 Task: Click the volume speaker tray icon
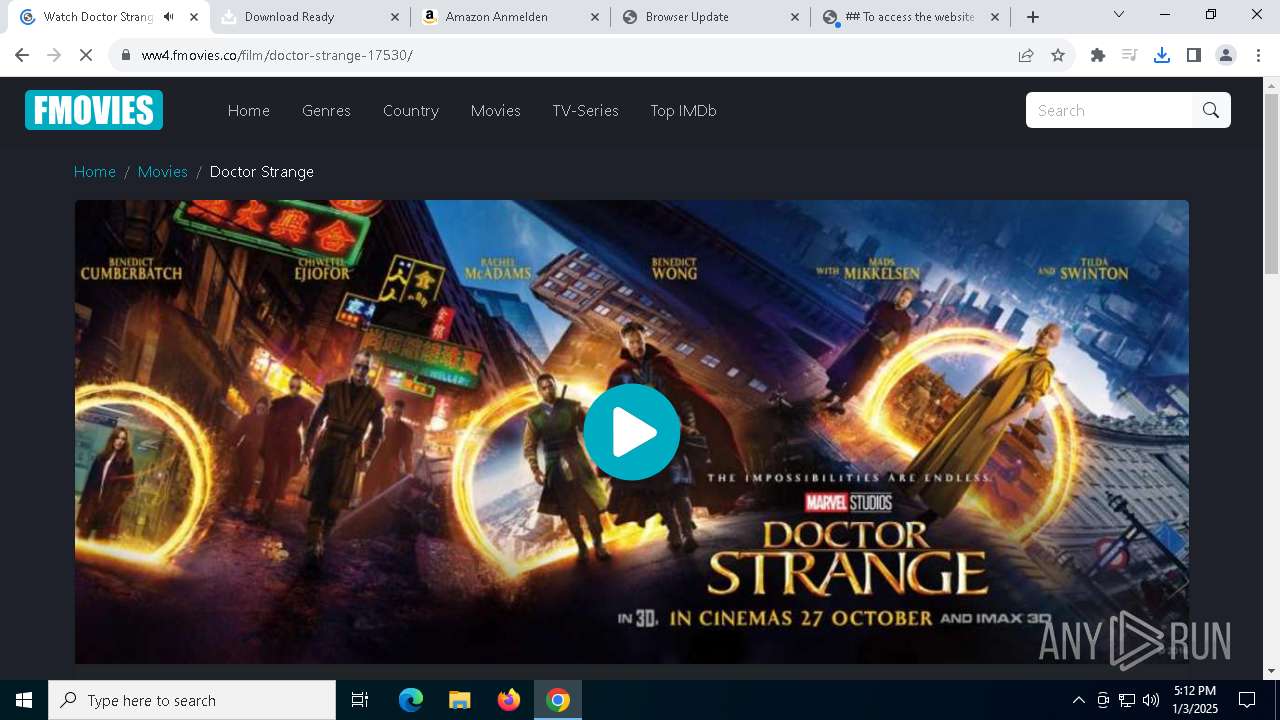(1151, 700)
